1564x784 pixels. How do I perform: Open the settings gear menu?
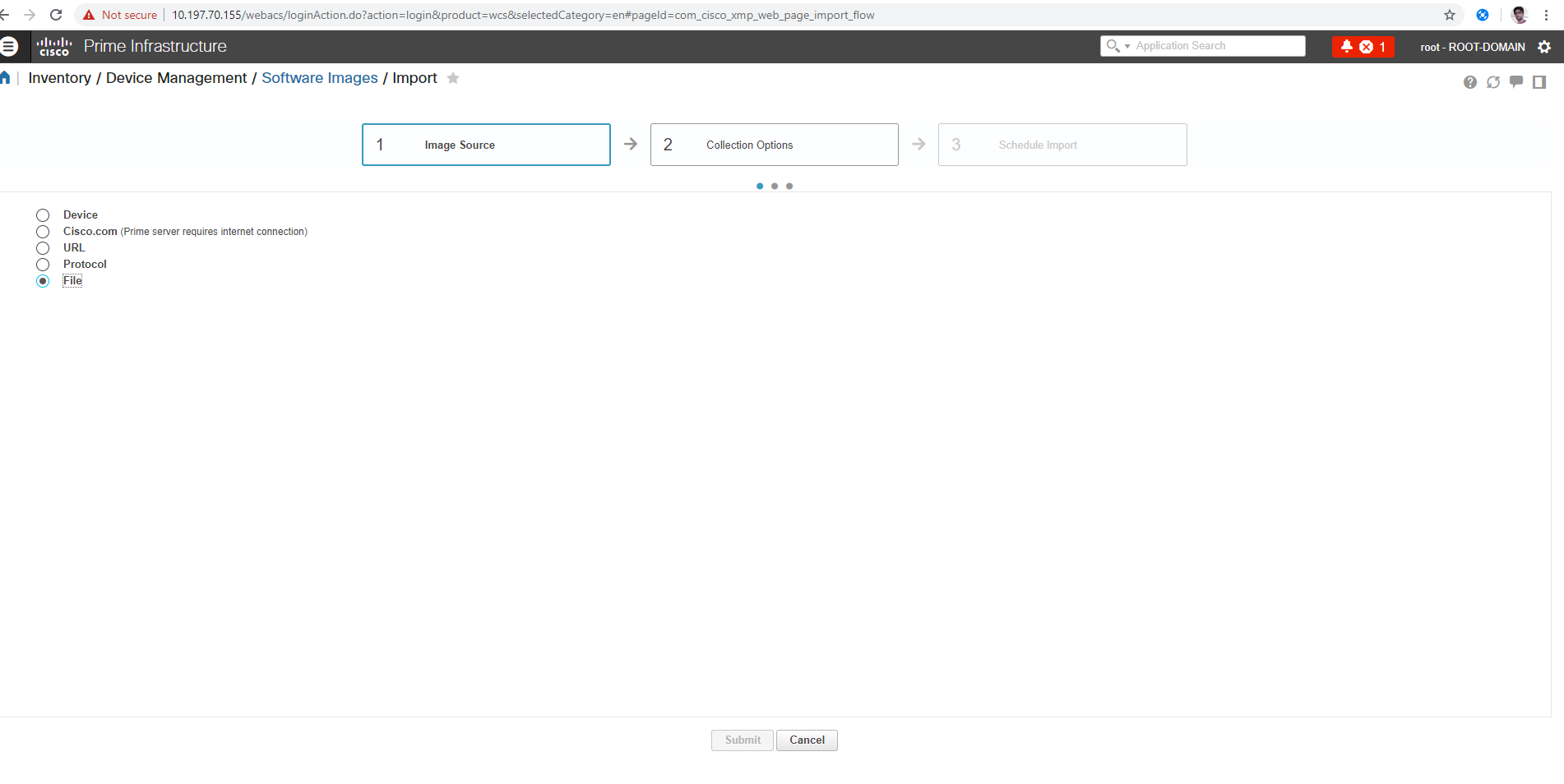[1544, 47]
